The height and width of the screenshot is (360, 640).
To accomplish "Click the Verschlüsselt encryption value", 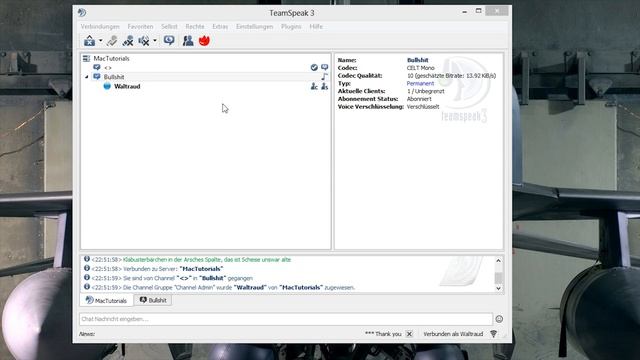I will (423, 107).
